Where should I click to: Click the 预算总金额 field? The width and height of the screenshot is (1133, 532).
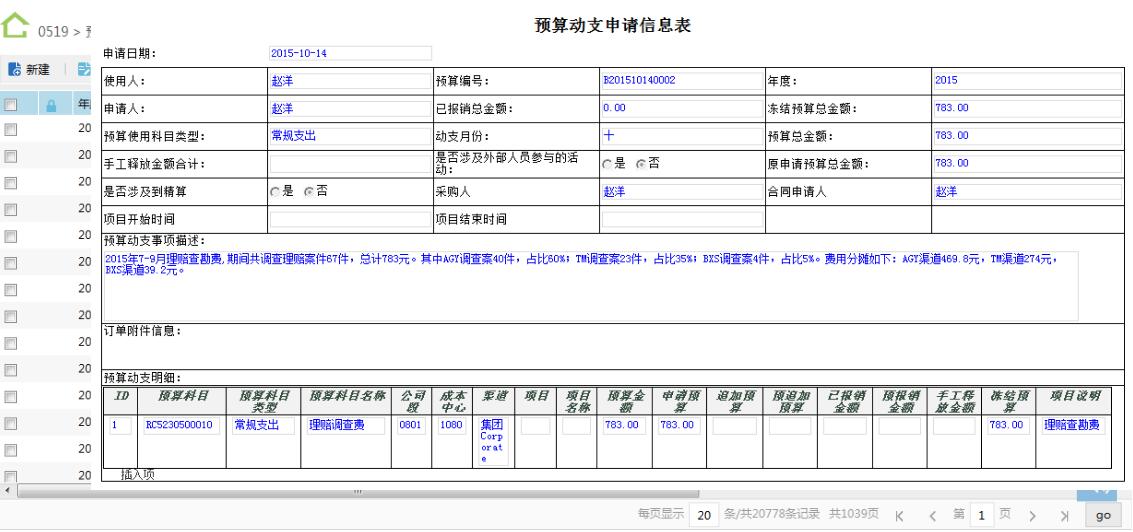[x=1027, y=136]
